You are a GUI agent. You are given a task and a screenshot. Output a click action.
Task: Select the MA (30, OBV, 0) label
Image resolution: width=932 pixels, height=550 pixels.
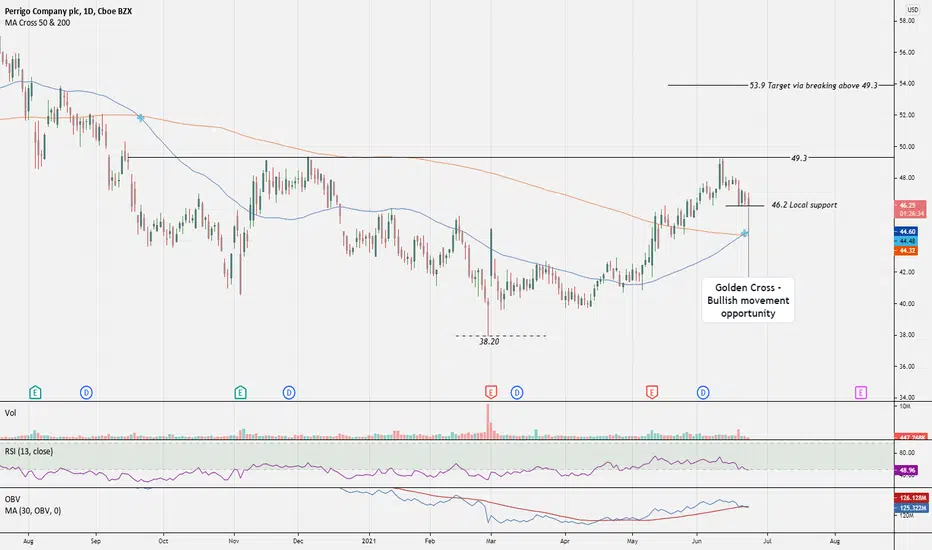click(33, 511)
